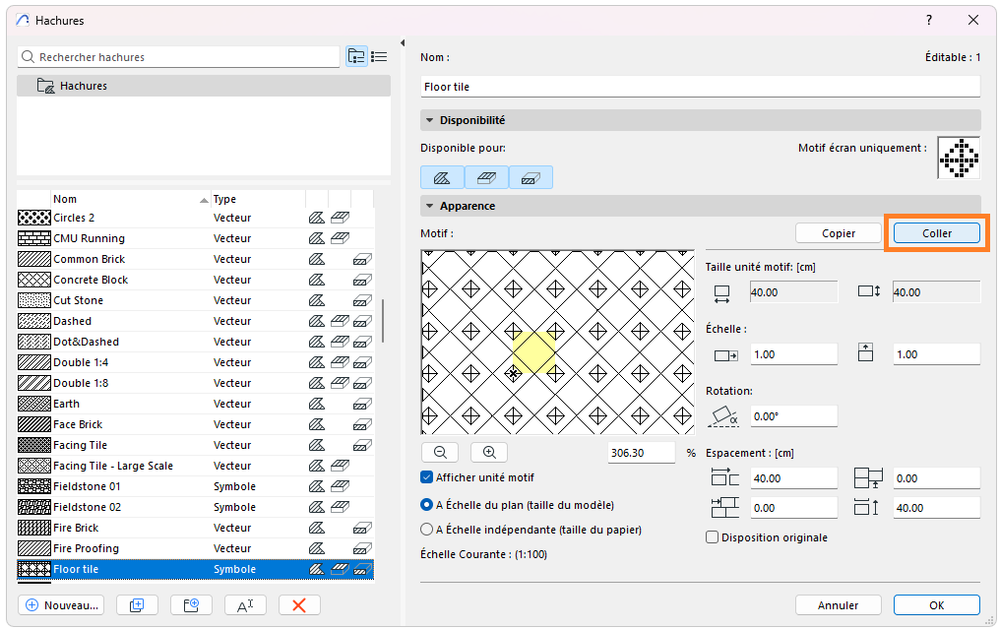This screenshot has width=999, height=633.
Task: Select Facing Tile - Large Scale row
Action: click(196, 466)
